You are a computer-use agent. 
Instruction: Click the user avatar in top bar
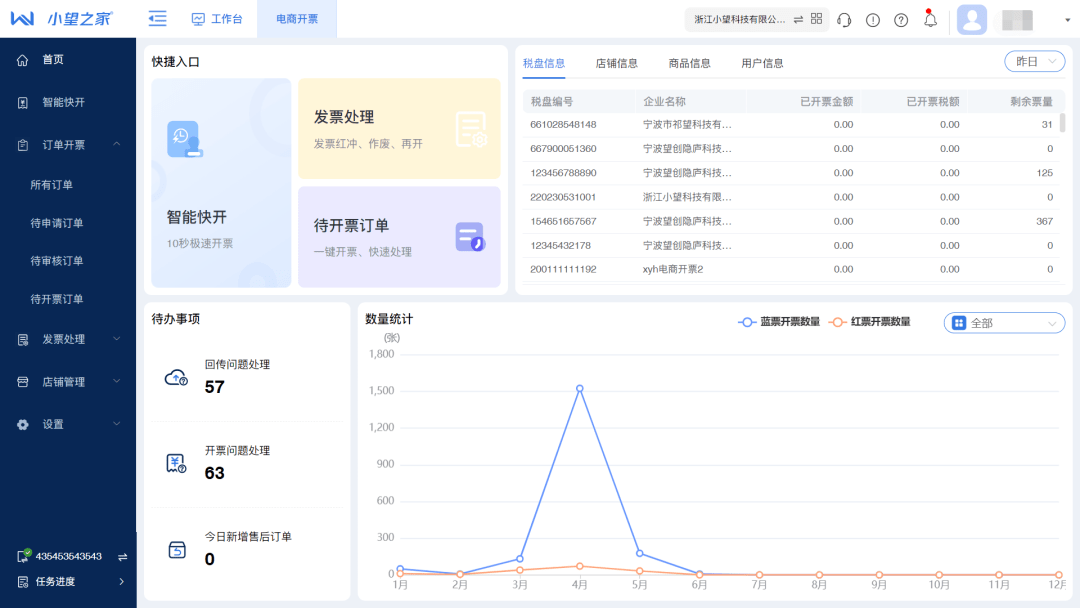[971, 19]
